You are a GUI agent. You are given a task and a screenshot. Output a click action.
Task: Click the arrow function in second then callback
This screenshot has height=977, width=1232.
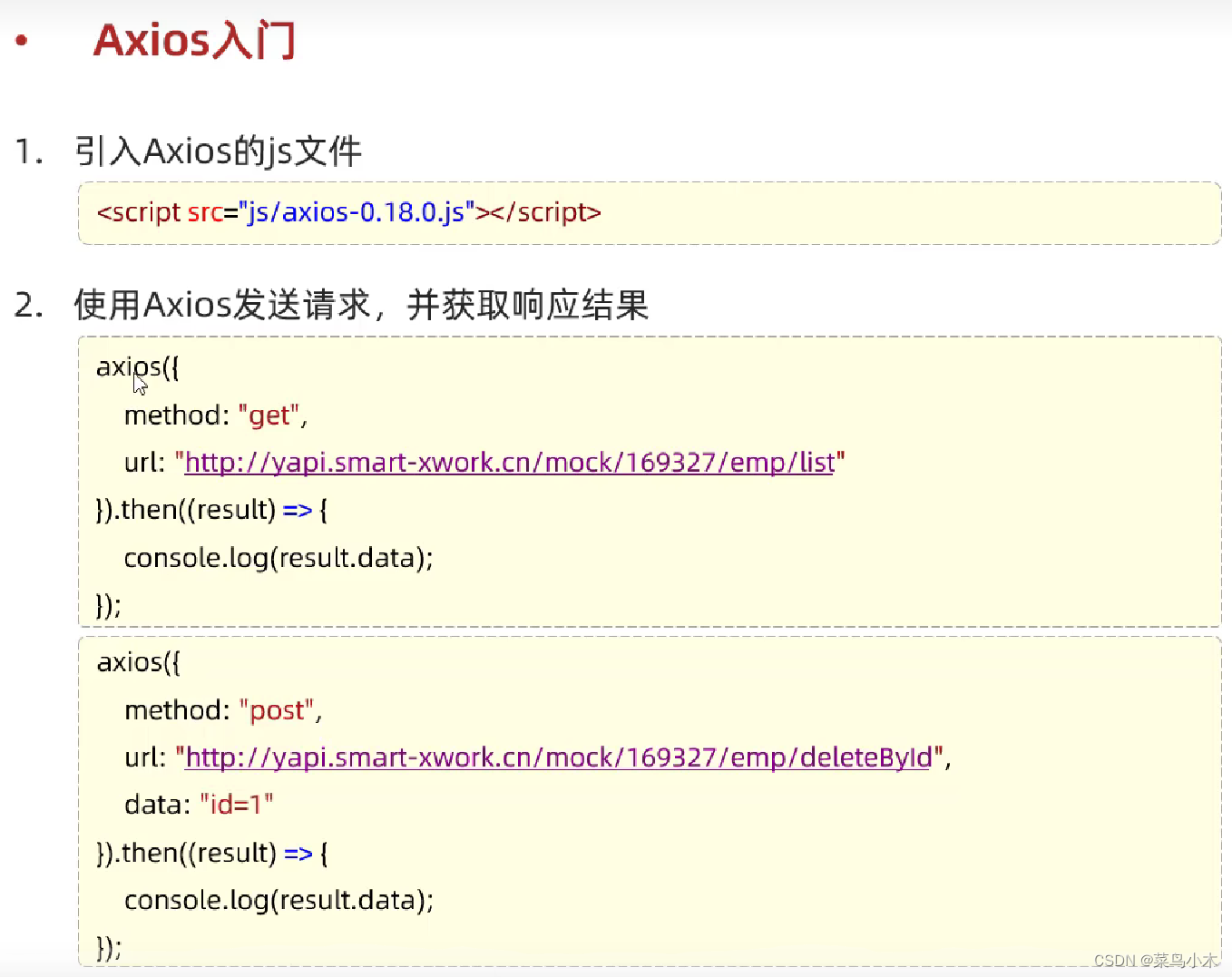[297, 853]
